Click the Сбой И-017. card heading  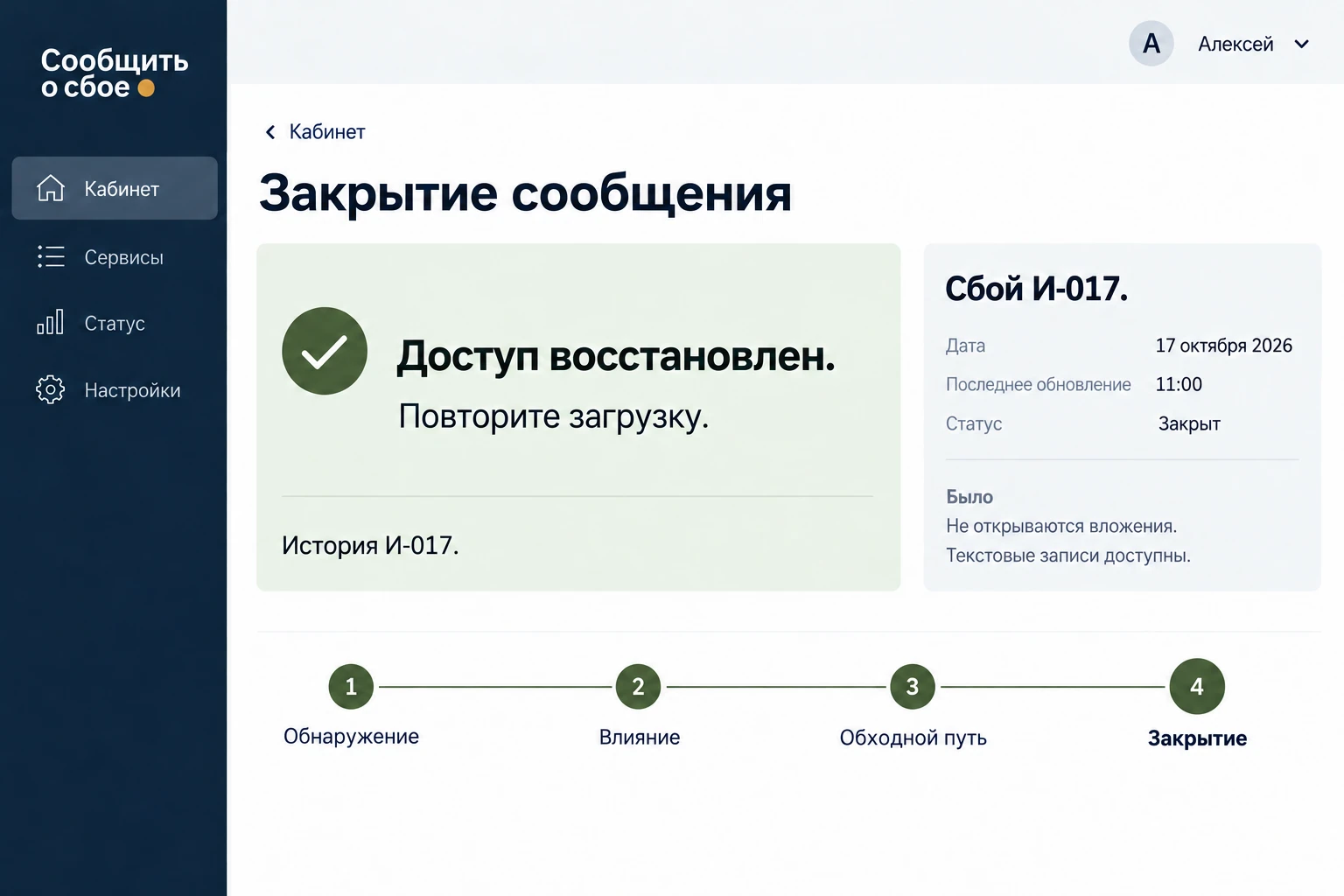coord(1037,289)
